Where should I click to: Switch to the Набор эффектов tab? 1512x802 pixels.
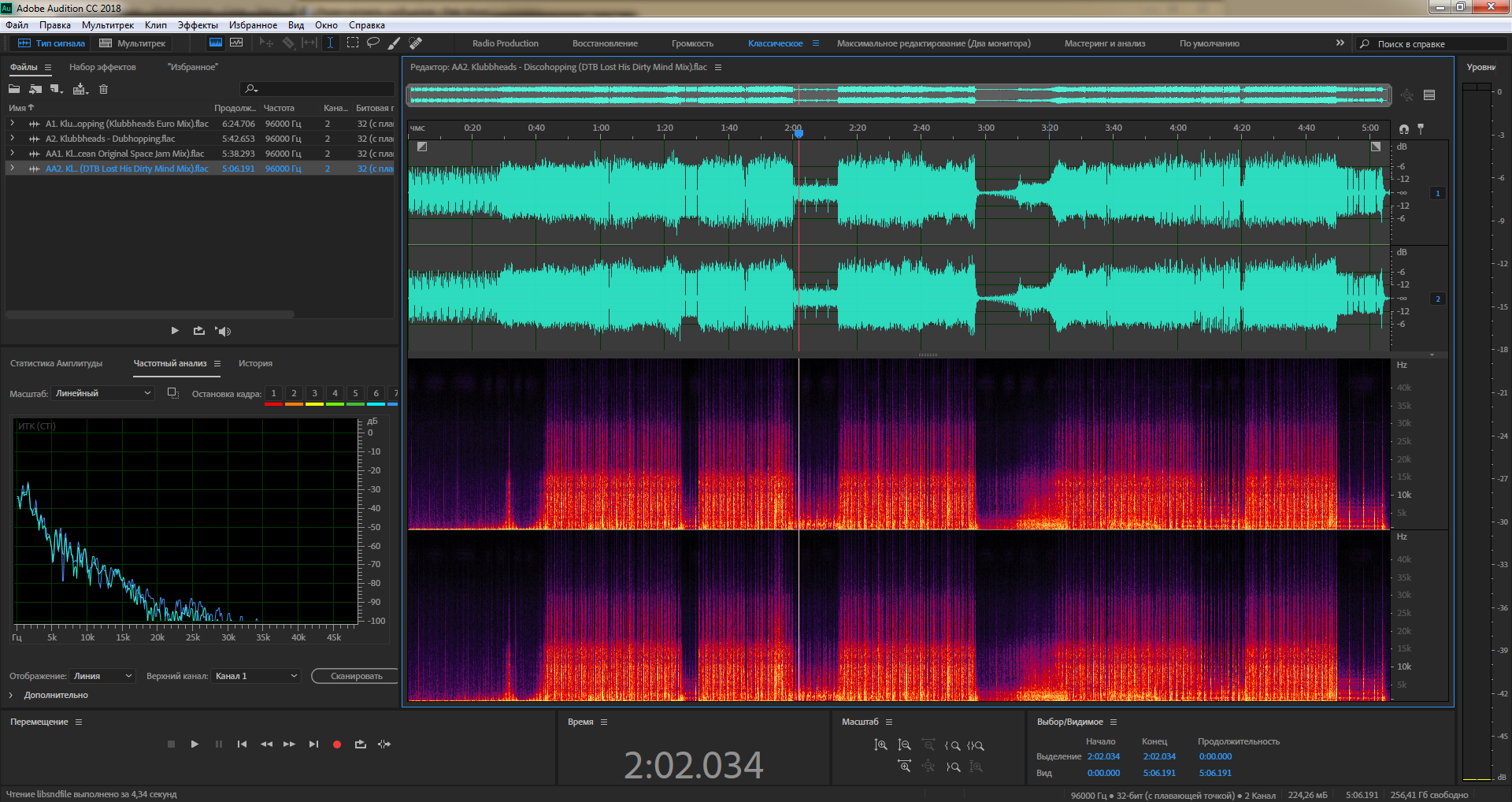(x=102, y=67)
